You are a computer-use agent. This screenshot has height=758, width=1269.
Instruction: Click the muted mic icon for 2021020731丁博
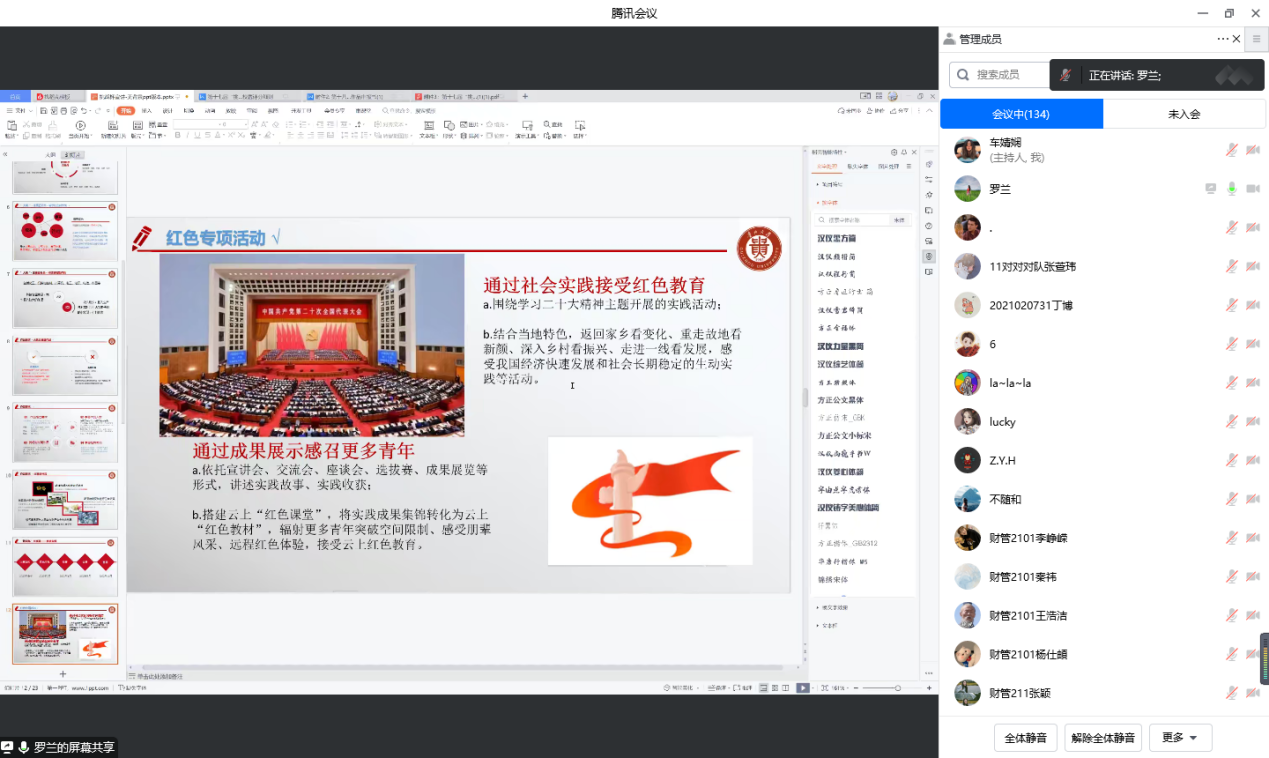pos(1232,305)
